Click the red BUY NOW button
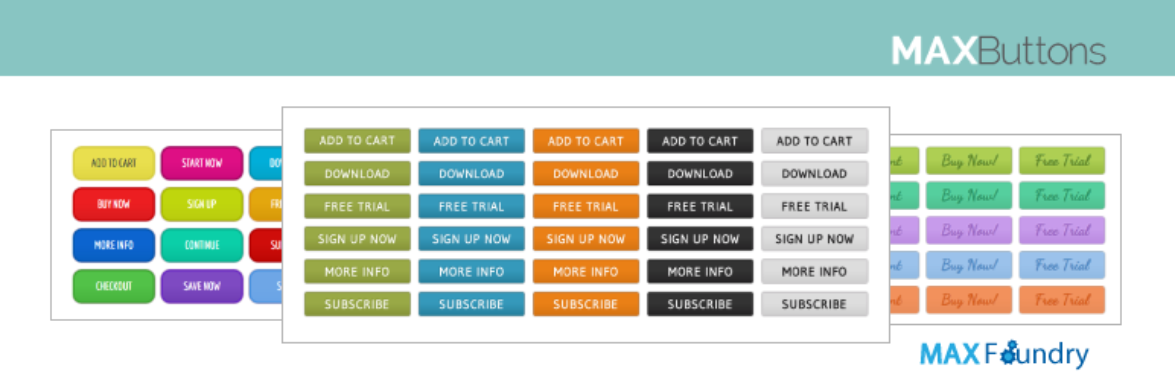Screen dimensions: 1176x389 (x=114, y=204)
